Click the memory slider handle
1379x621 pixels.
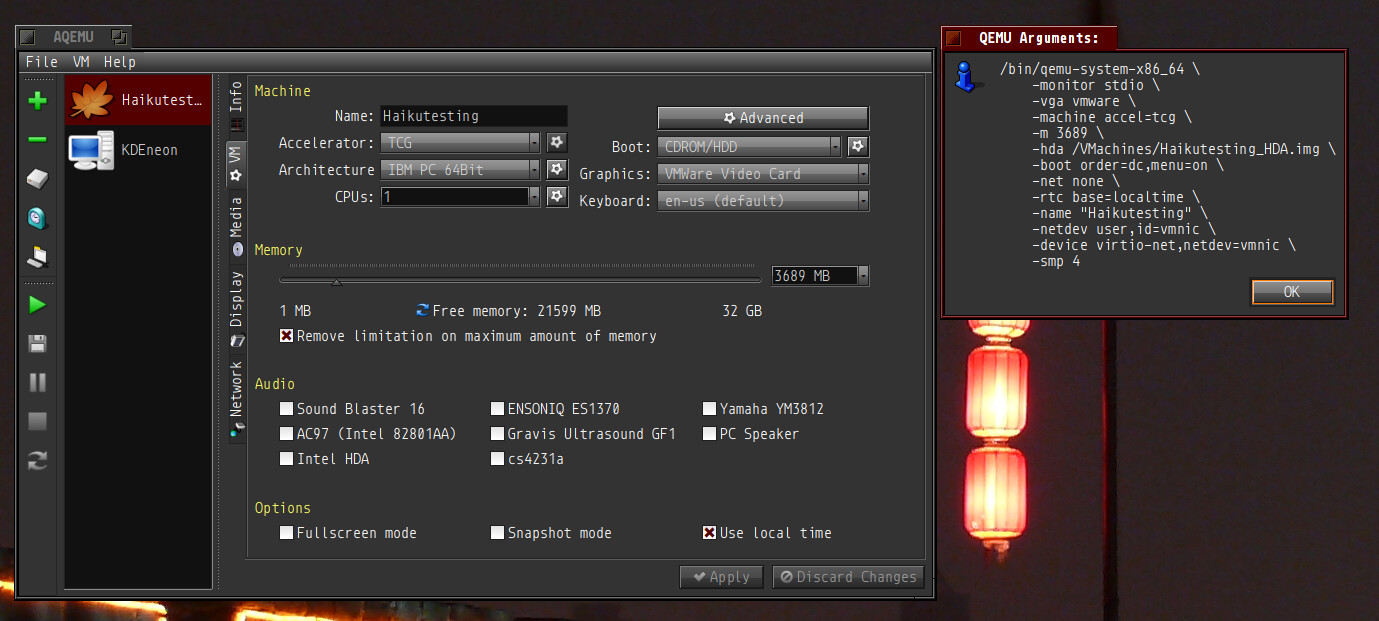pyautogui.click(x=336, y=282)
